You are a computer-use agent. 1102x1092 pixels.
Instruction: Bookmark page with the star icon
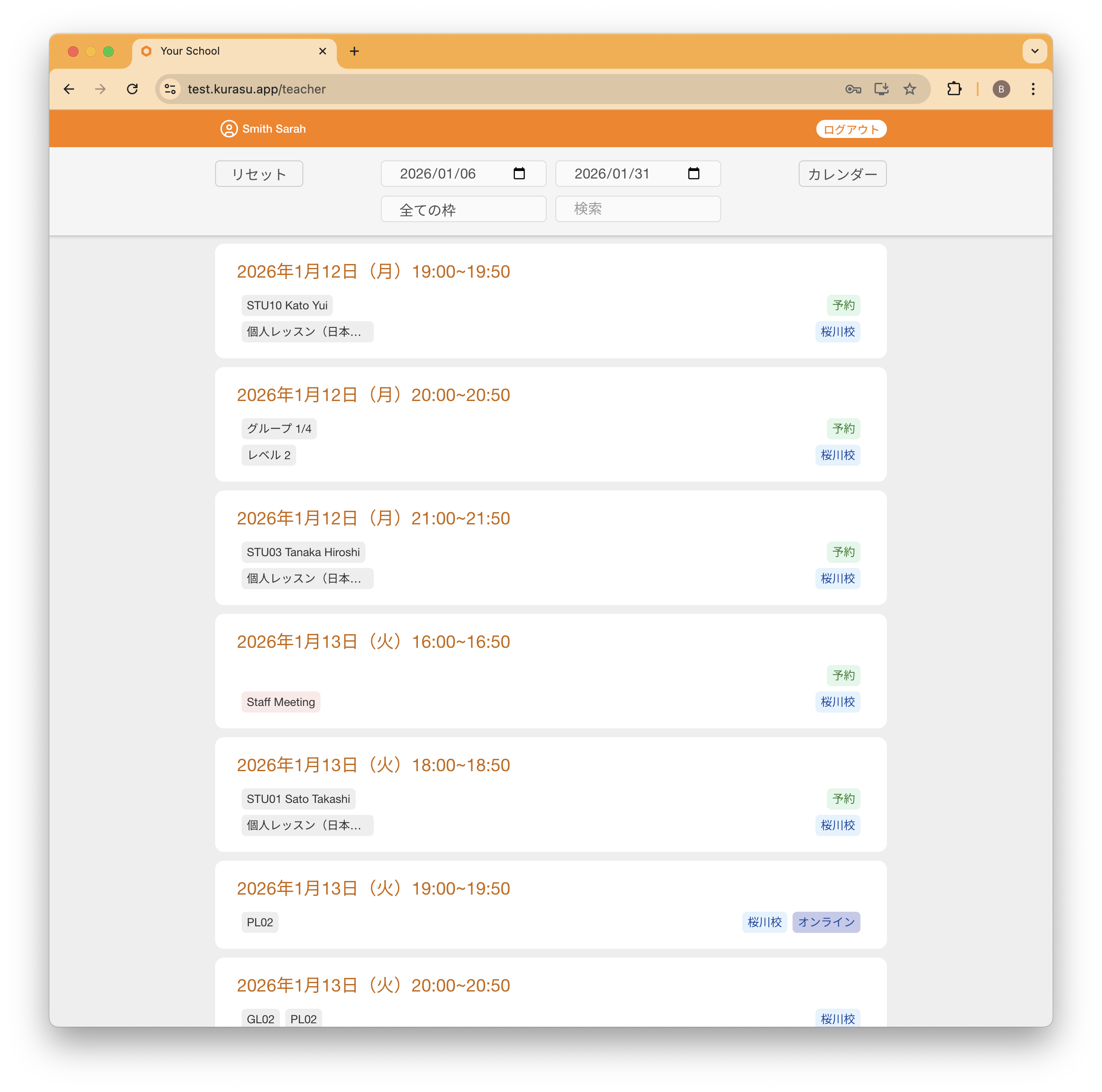[909, 89]
